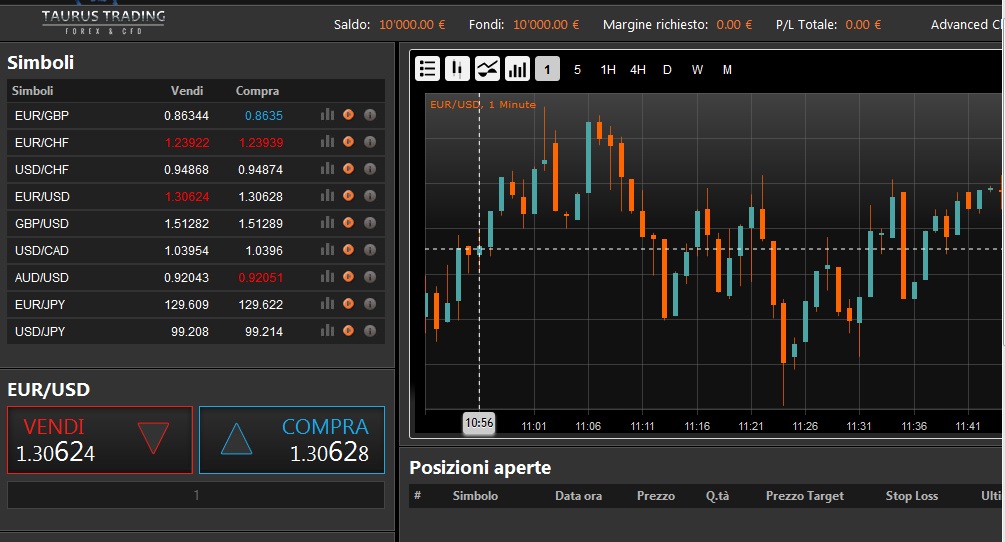Click the quantity input field showing 1

pos(196,495)
